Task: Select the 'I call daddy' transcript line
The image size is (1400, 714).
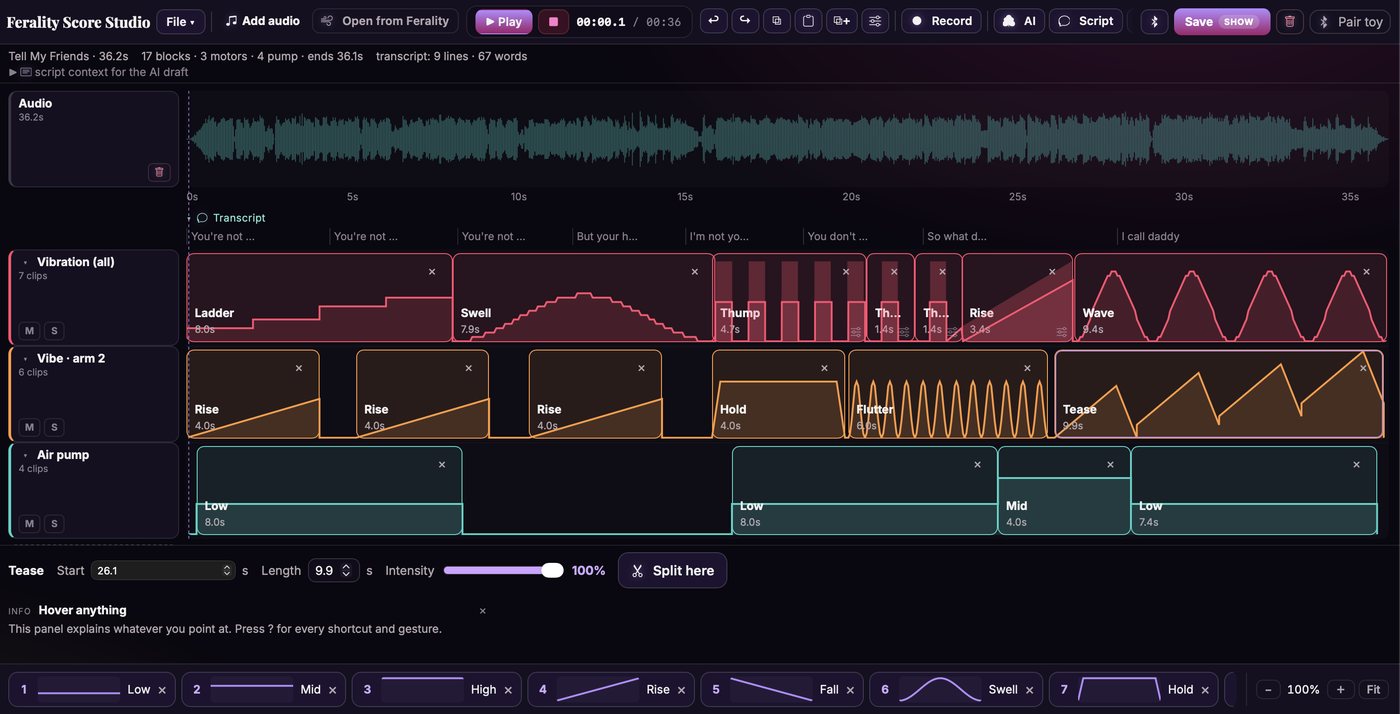Action: [x=1150, y=237]
